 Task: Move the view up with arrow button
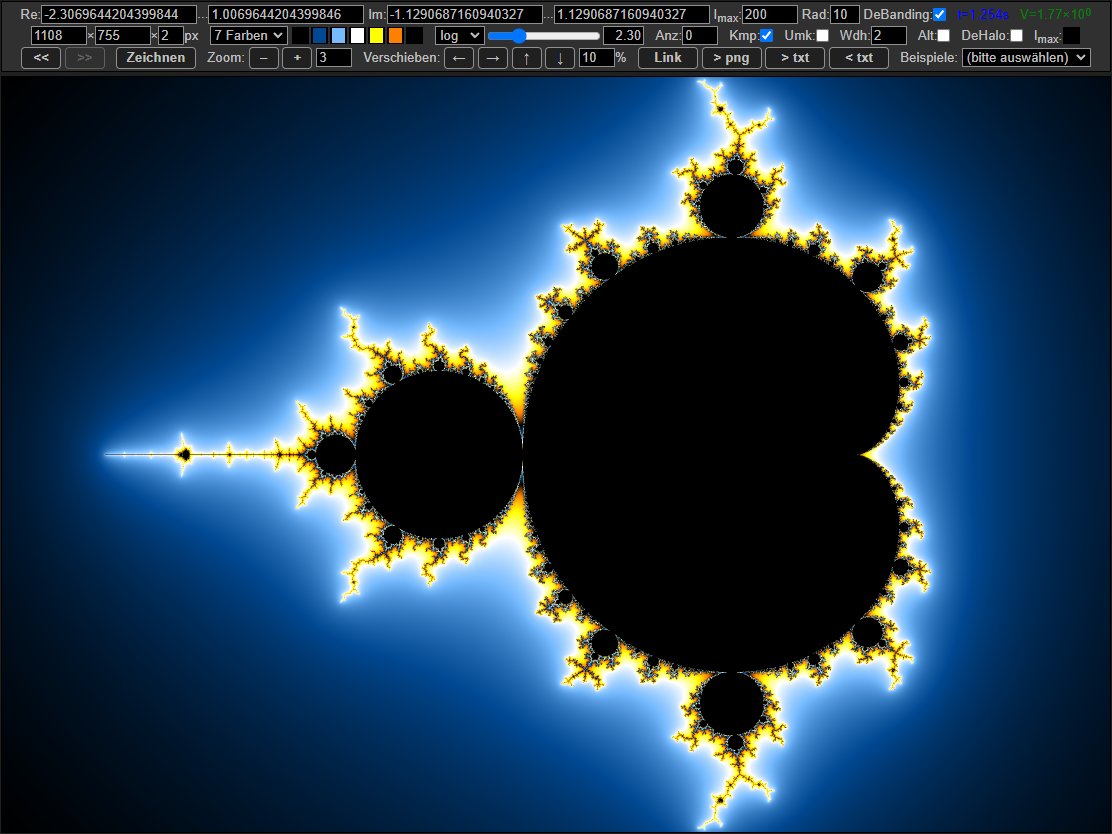(x=526, y=58)
